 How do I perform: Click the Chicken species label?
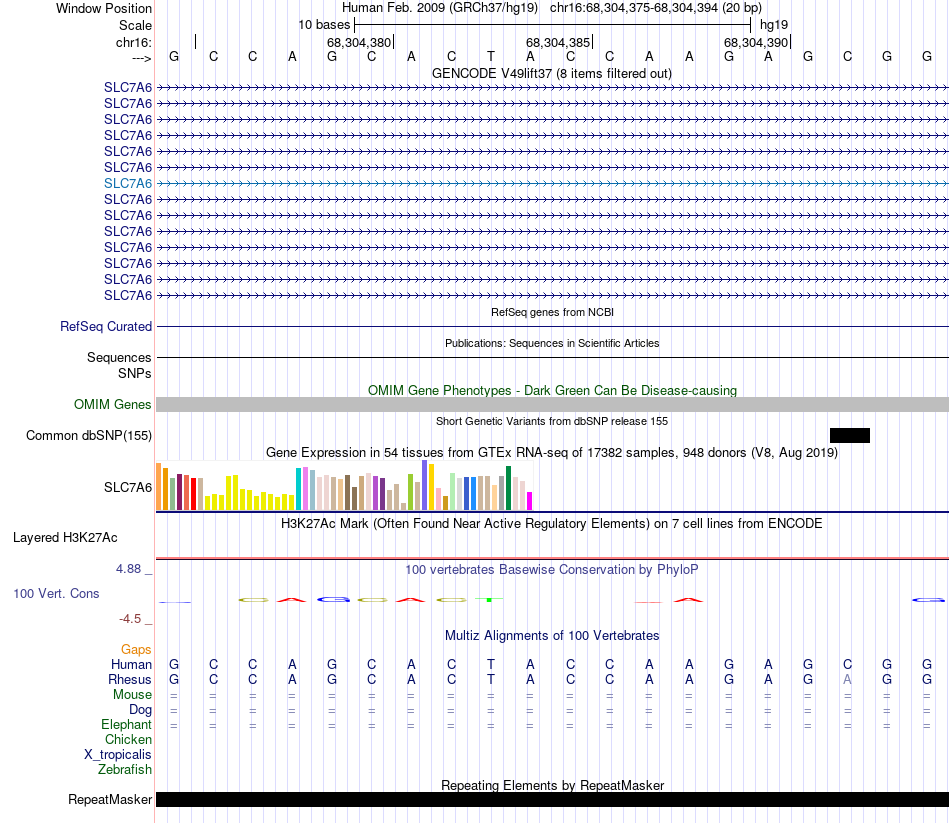(x=128, y=739)
